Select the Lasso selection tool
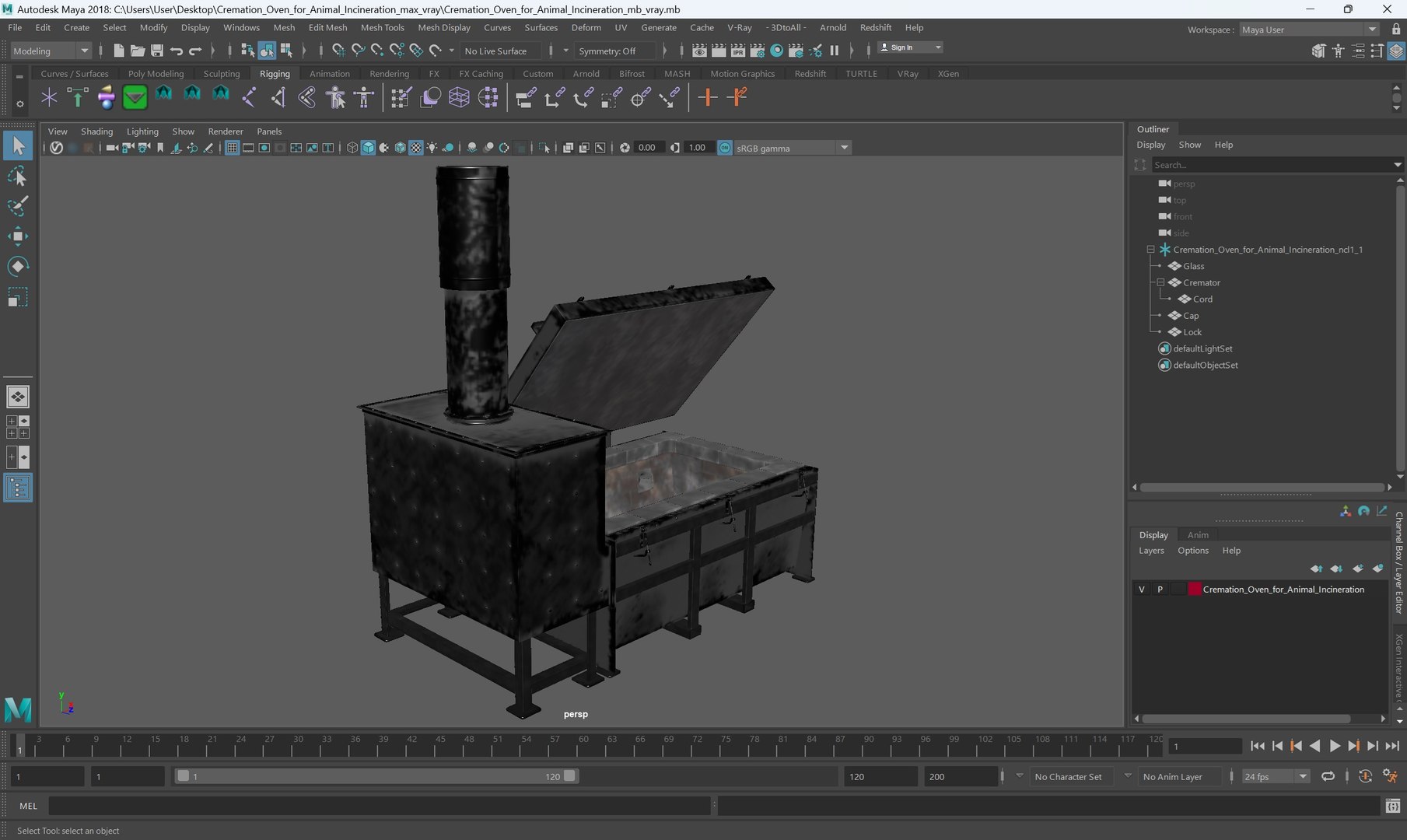This screenshot has width=1407, height=840. 18,177
